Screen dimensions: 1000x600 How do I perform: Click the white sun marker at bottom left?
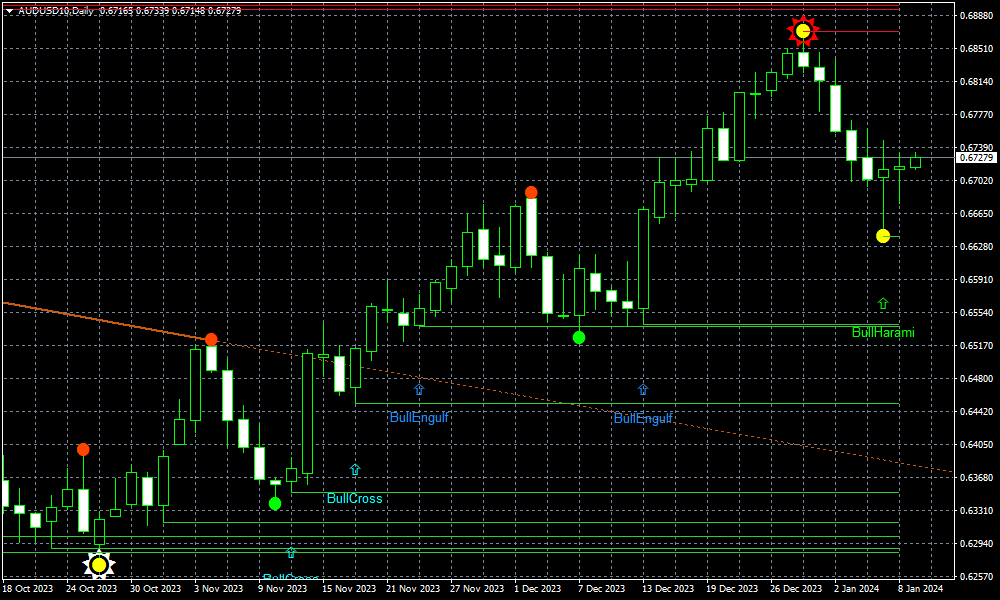point(98,565)
